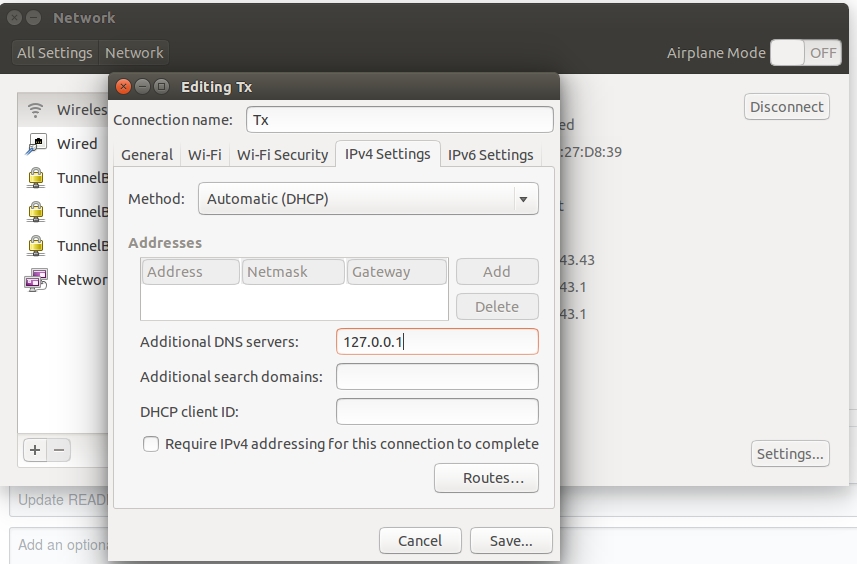
Task: Enable Require IPv4 addressing checkbox
Action: click(x=151, y=444)
